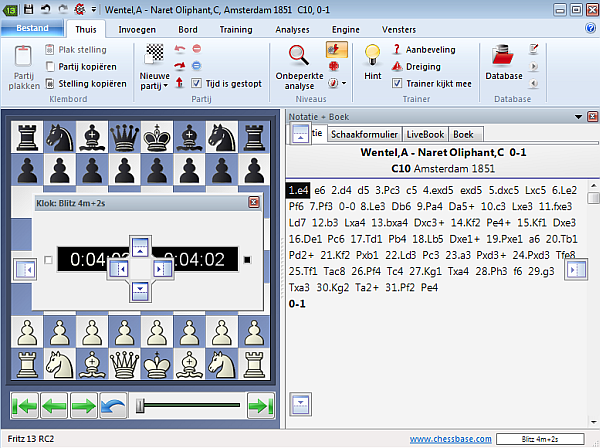600x448 pixels.
Task: Click the white side clock checkbox
Action: pos(48,261)
